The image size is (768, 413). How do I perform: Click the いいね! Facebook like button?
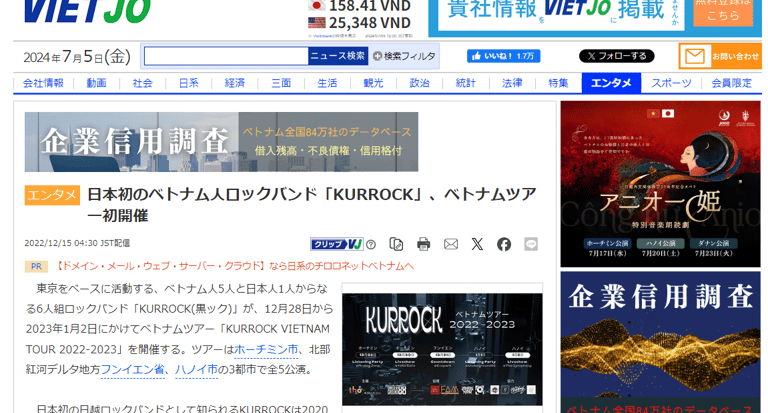(x=504, y=56)
